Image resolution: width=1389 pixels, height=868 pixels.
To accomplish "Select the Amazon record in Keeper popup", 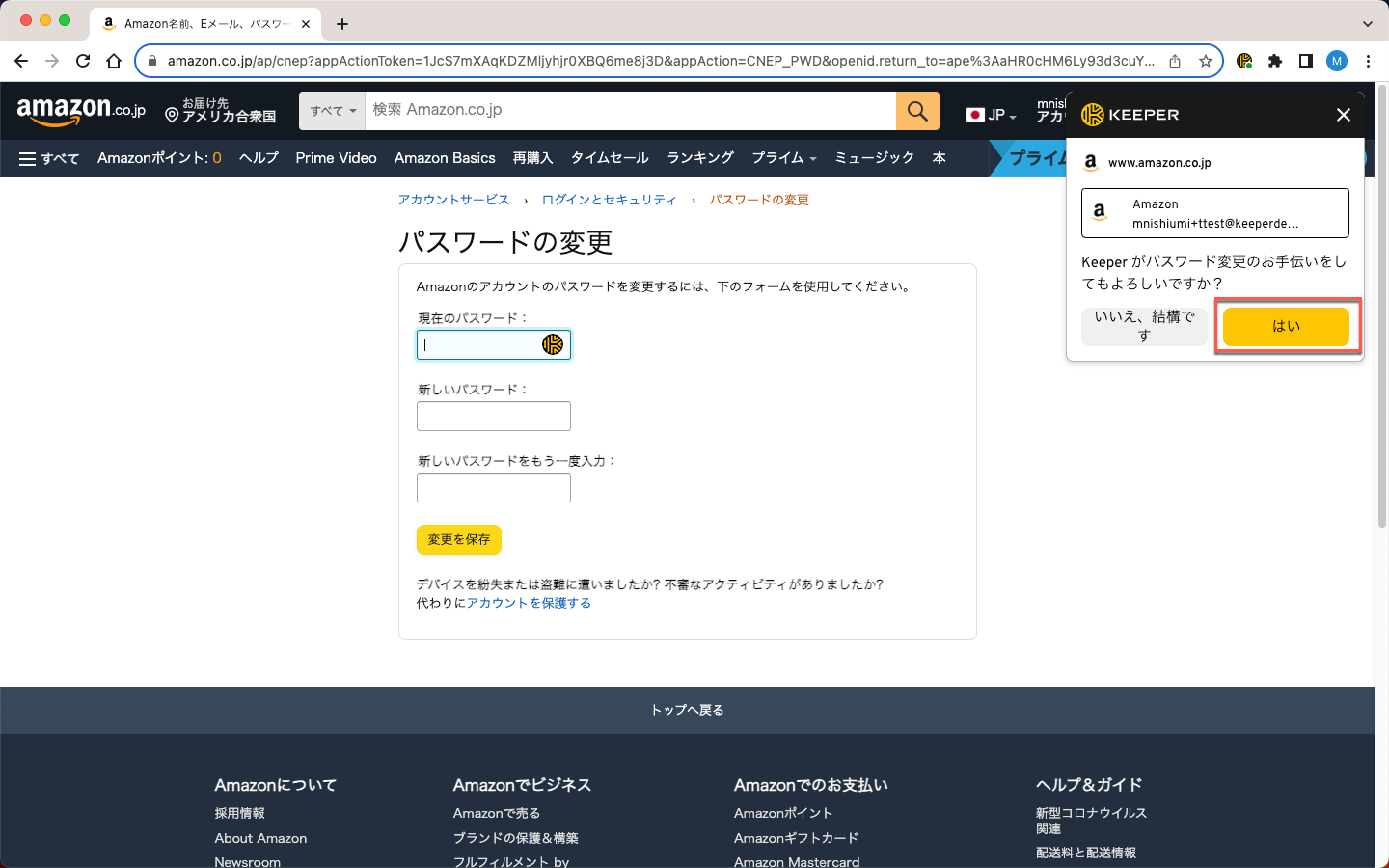I will coord(1214,213).
